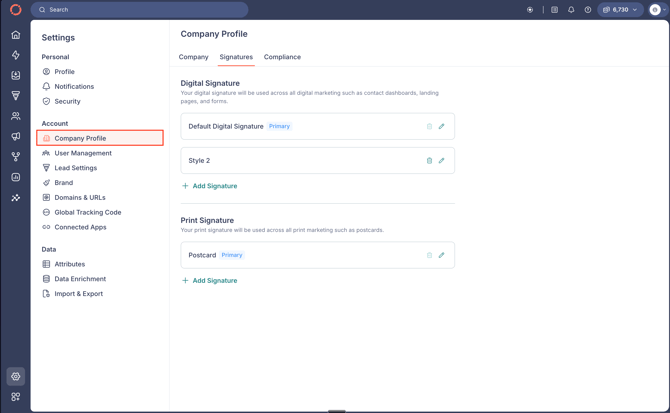Open the contacts people icon in sidebar

(x=15, y=116)
